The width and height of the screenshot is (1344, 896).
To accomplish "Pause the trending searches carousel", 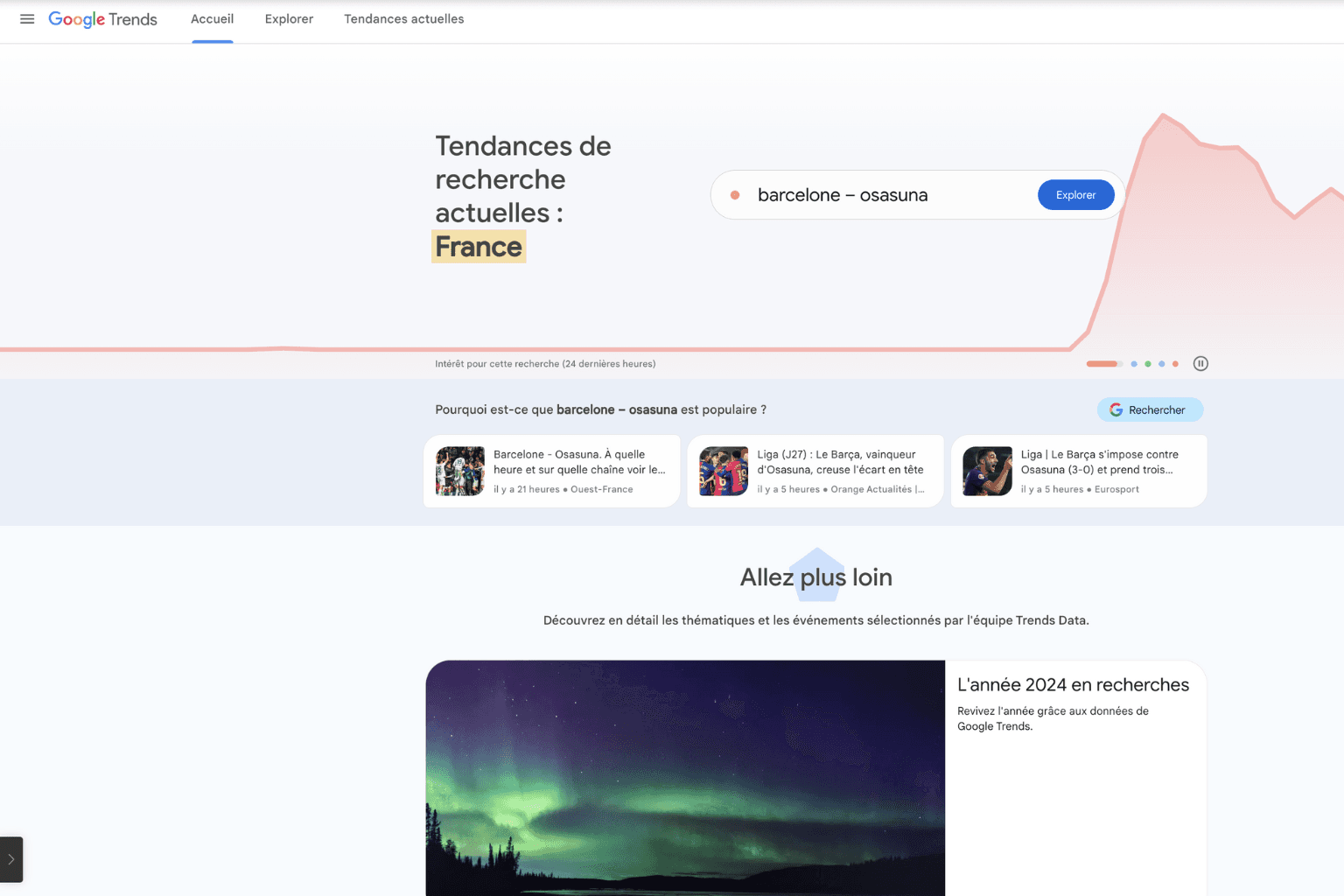I will pyautogui.click(x=1200, y=364).
